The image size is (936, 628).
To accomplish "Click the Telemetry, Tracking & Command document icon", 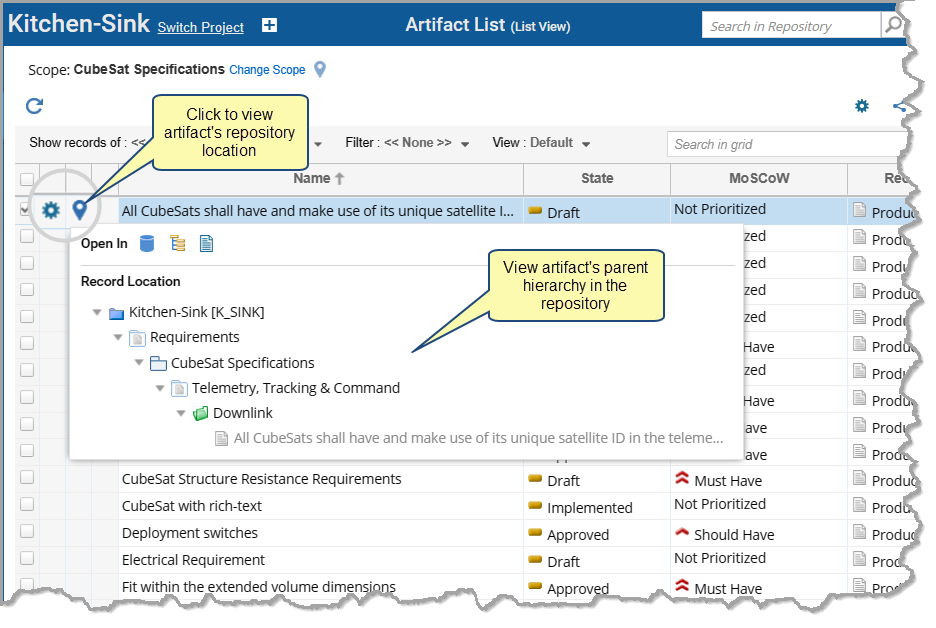I will point(179,389).
